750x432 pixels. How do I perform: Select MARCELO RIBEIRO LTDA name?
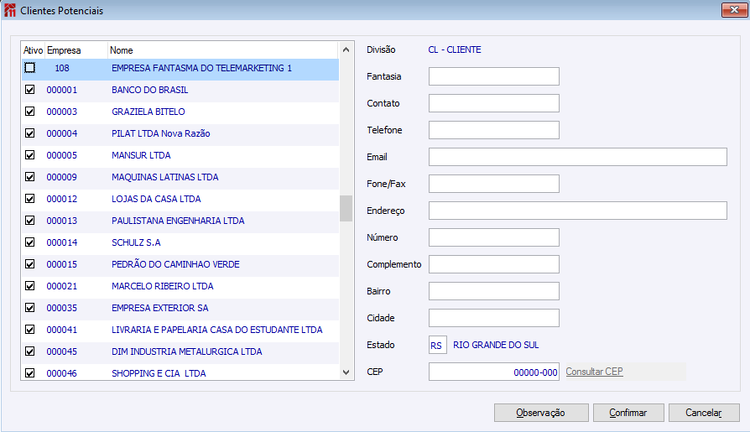[x=163, y=286]
